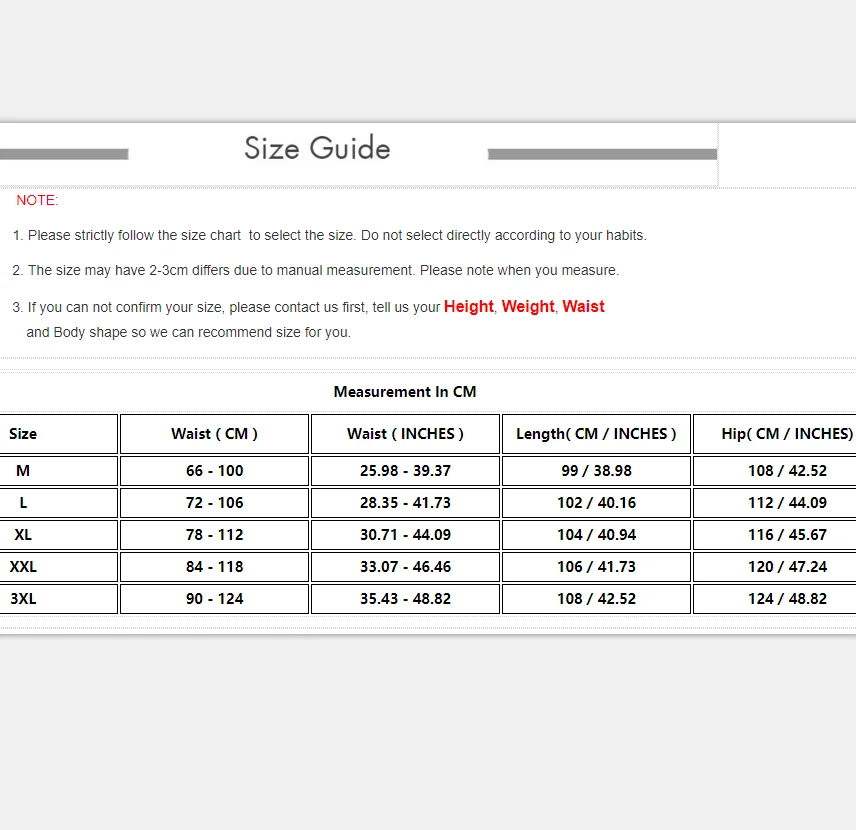Screen dimensions: 856x830
Task: Click the "Length( CM / INCHES )" header
Action: pos(596,434)
